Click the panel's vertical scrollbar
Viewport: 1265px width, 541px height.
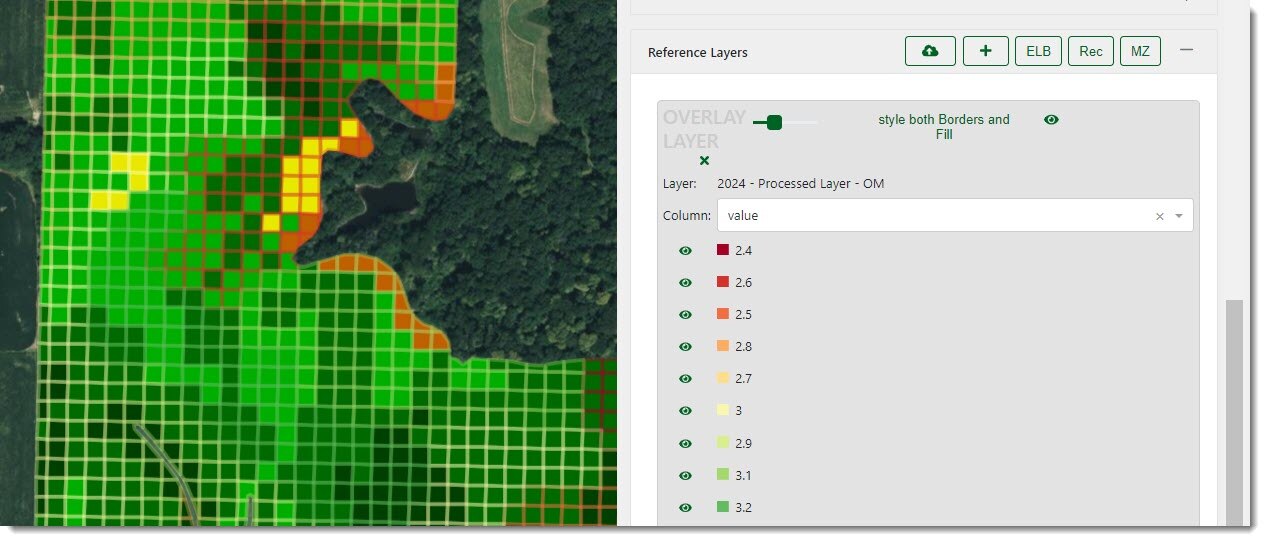tap(1234, 410)
